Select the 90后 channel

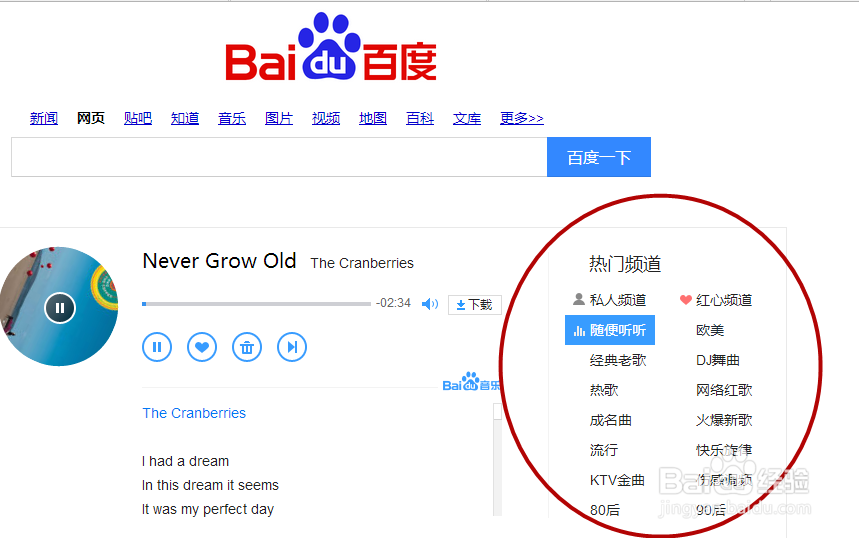[x=711, y=510]
